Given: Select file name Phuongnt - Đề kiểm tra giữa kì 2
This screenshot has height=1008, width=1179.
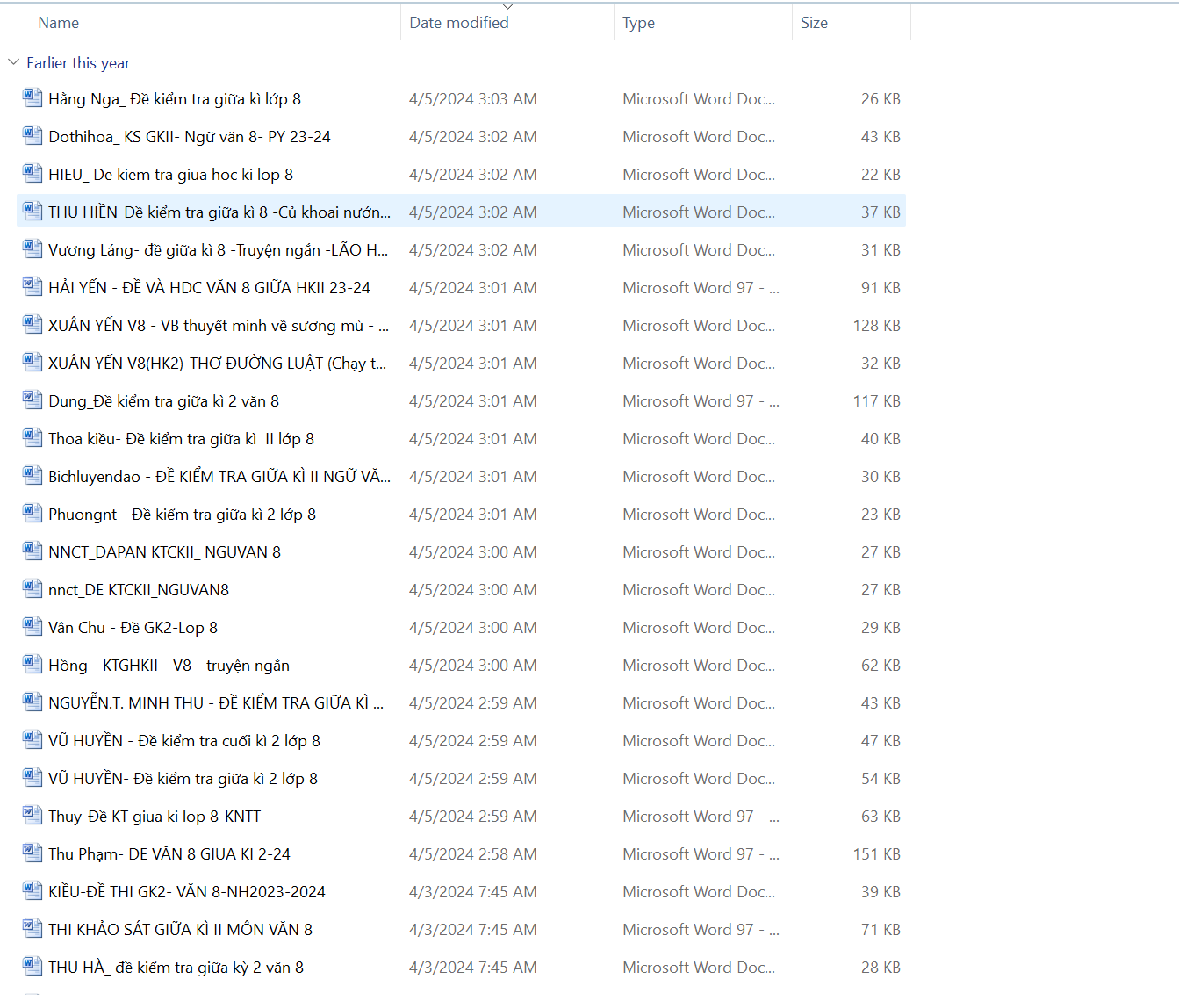Looking at the screenshot, I should pyautogui.click(x=182, y=515).
